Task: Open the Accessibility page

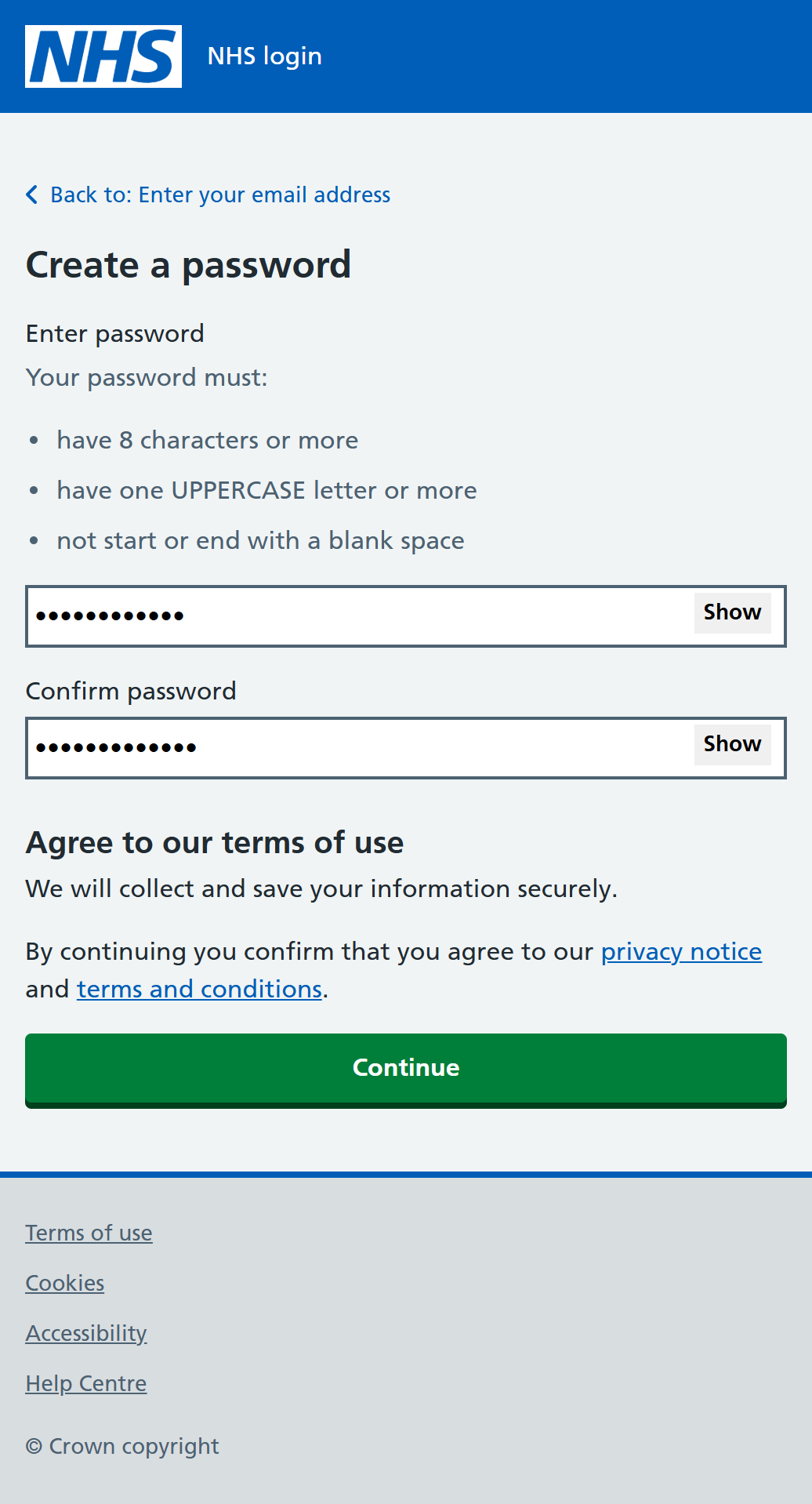Action: (x=85, y=1333)
